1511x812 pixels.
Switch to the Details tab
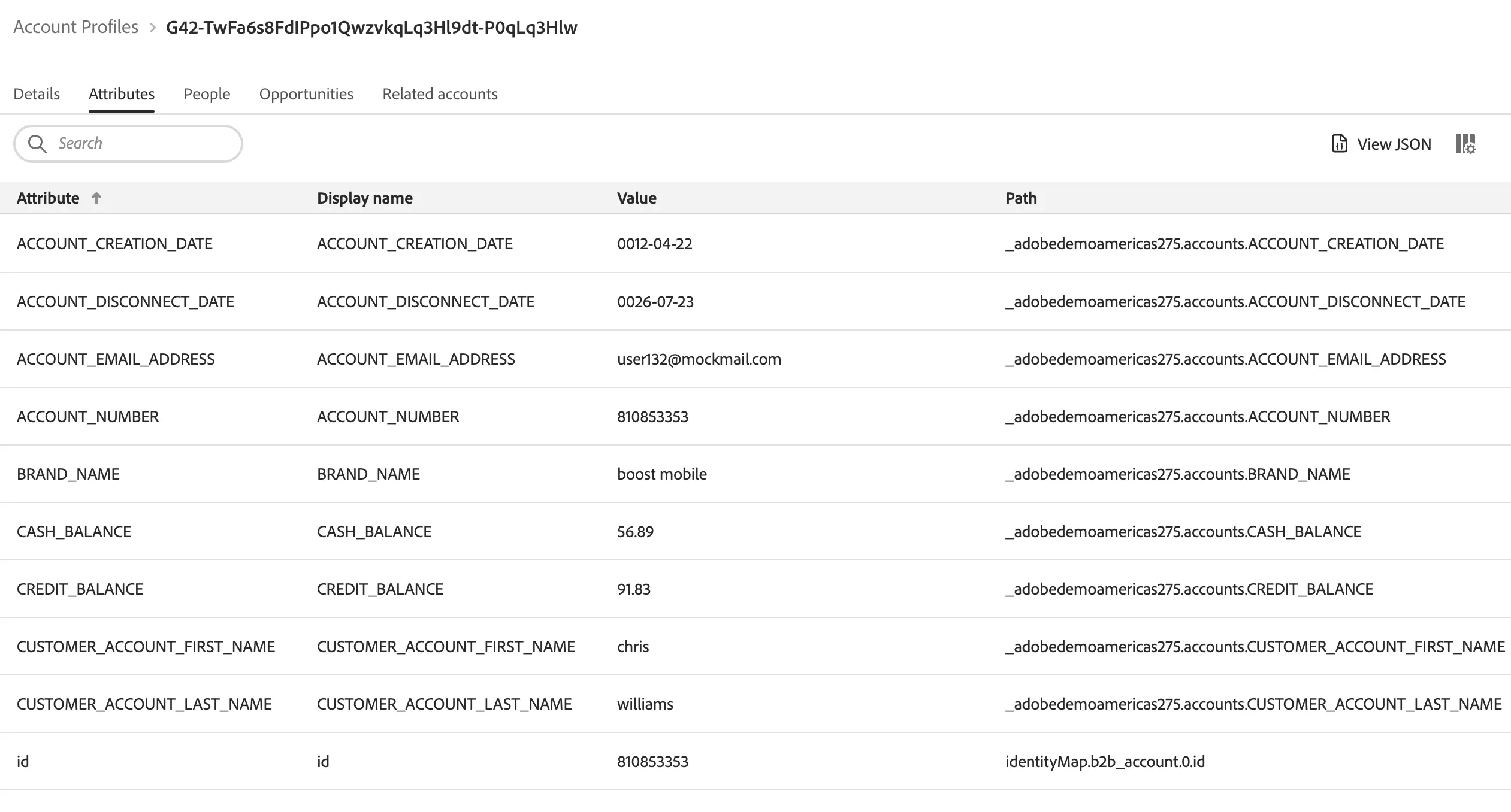point(37,94)
